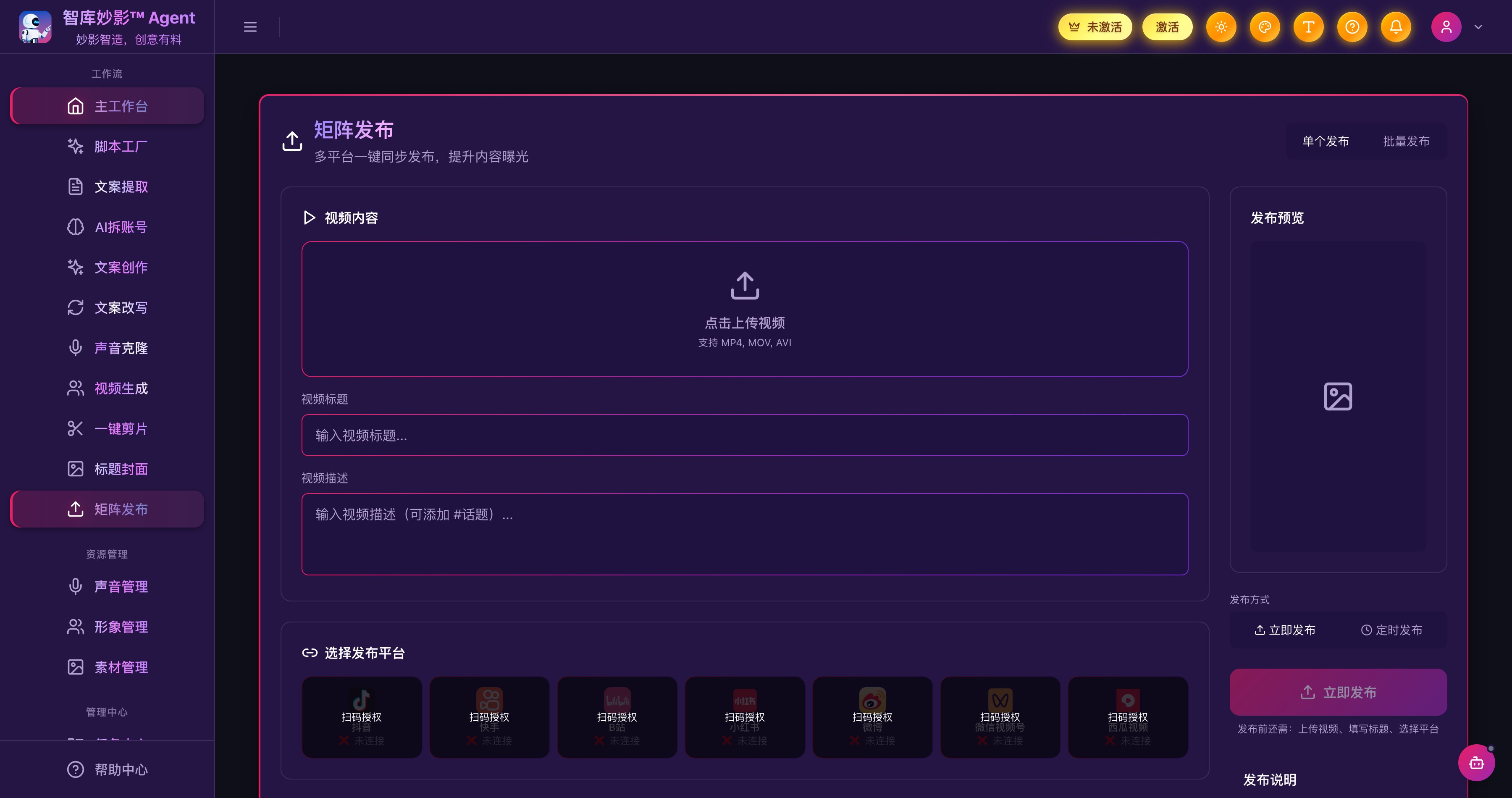This screenshot has height=798, width=1512.
Task: Choose the 定时发布 scheduled mode option
Action: (1391, 630)
